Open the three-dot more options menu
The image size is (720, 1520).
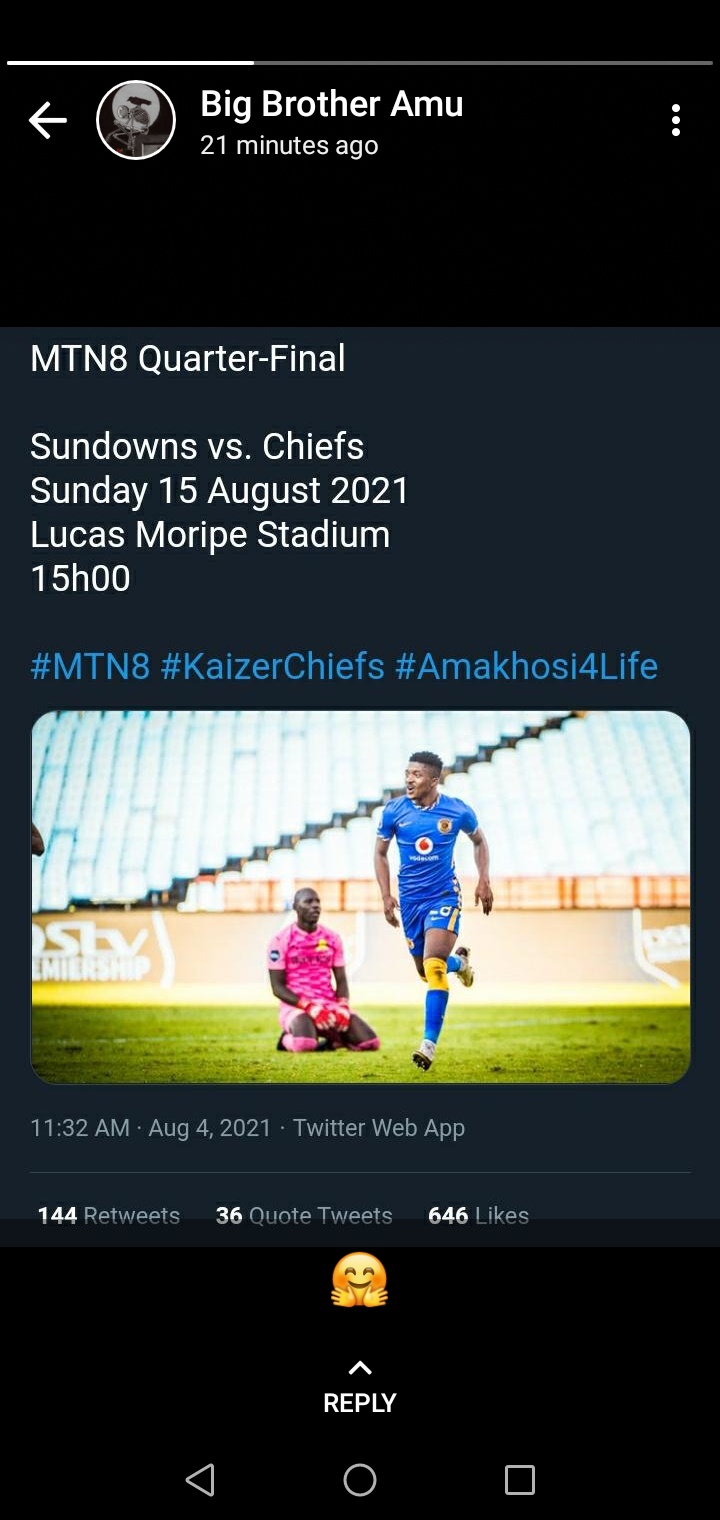676,120
